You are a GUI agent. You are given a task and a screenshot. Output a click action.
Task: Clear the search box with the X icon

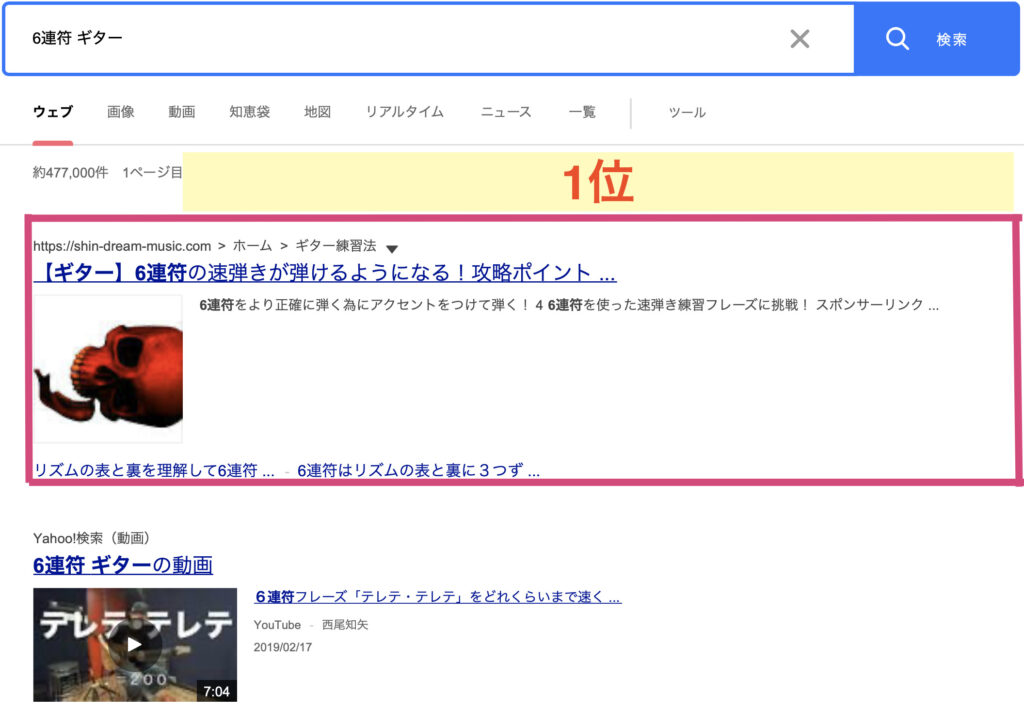[799, 39]
